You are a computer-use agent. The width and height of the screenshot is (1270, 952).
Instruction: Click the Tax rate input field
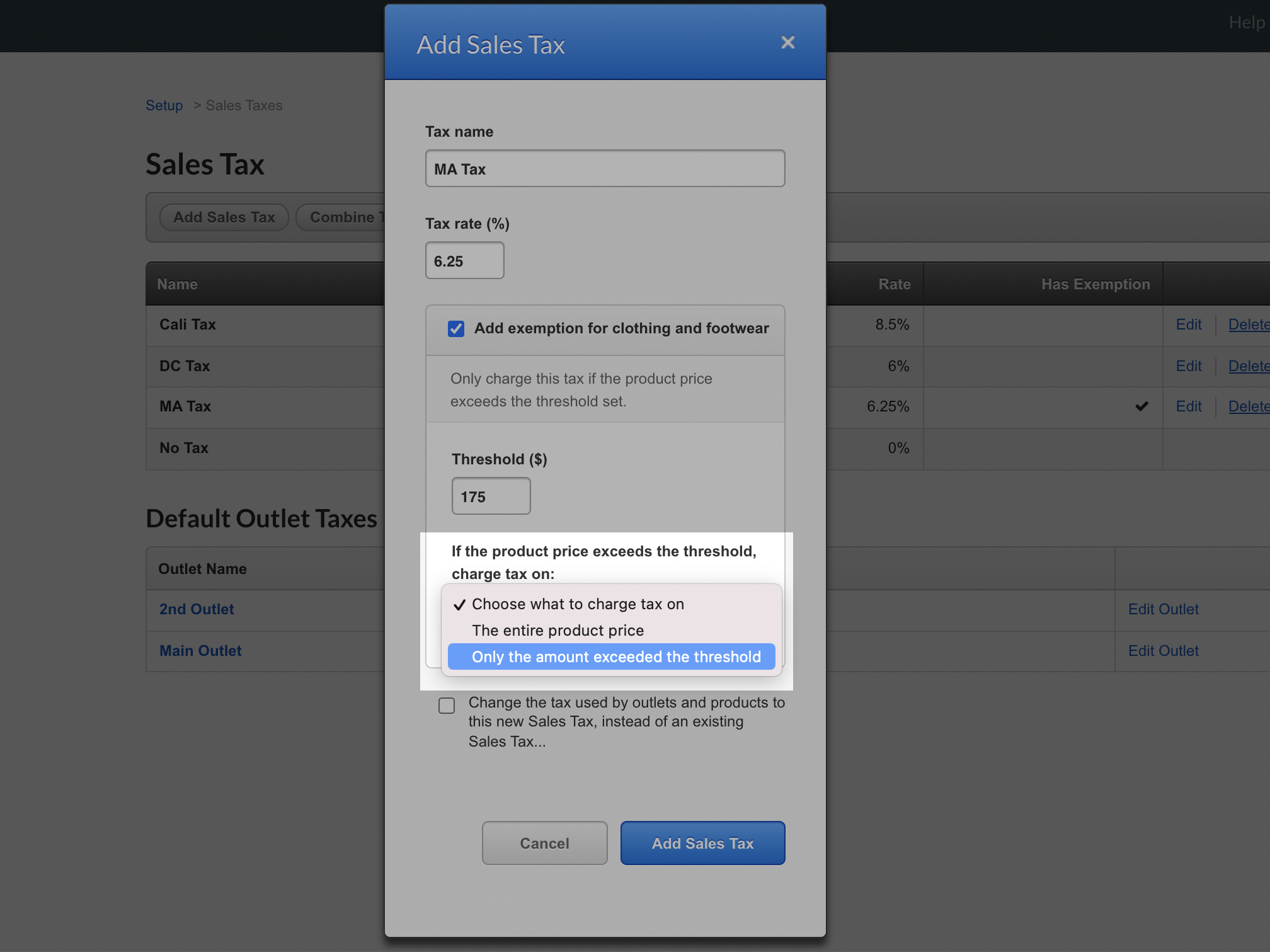(x=464, y=260)
